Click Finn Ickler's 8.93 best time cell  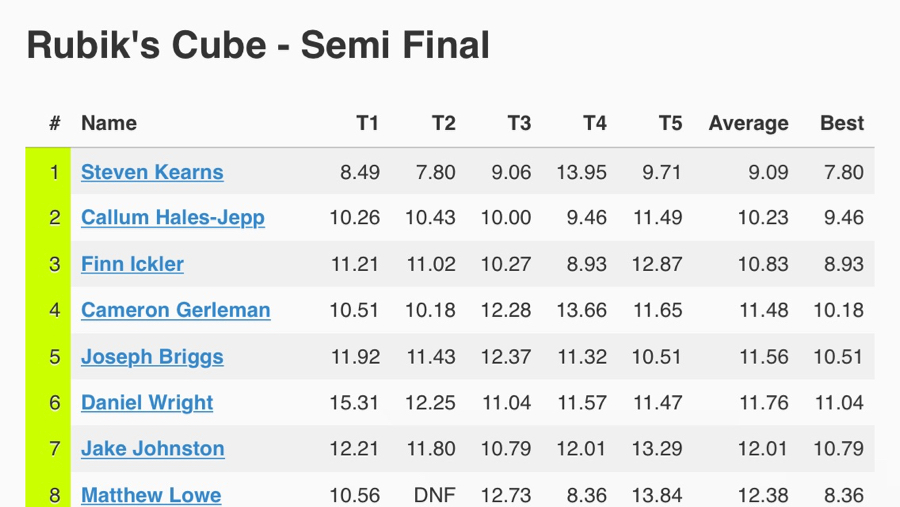(843, 264)
